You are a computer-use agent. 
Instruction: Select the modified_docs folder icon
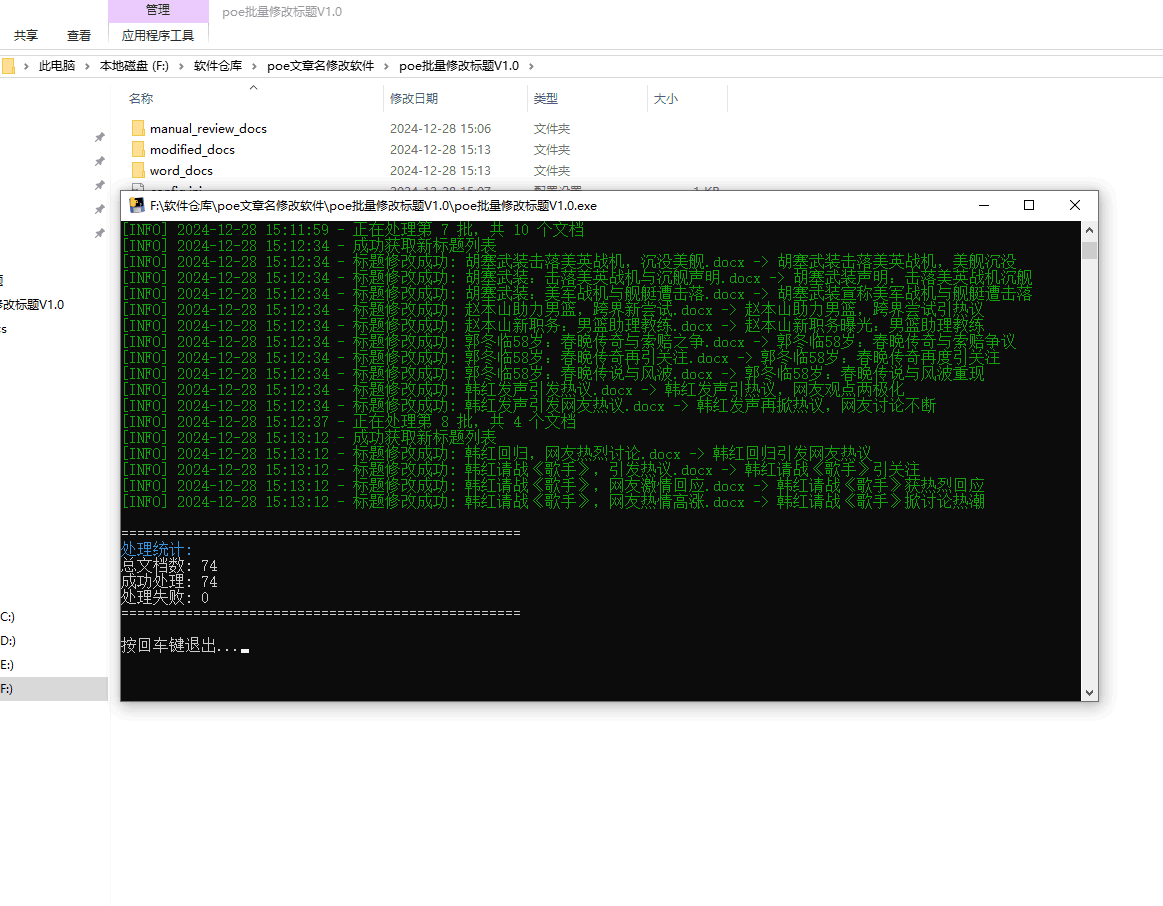point(138,149)
